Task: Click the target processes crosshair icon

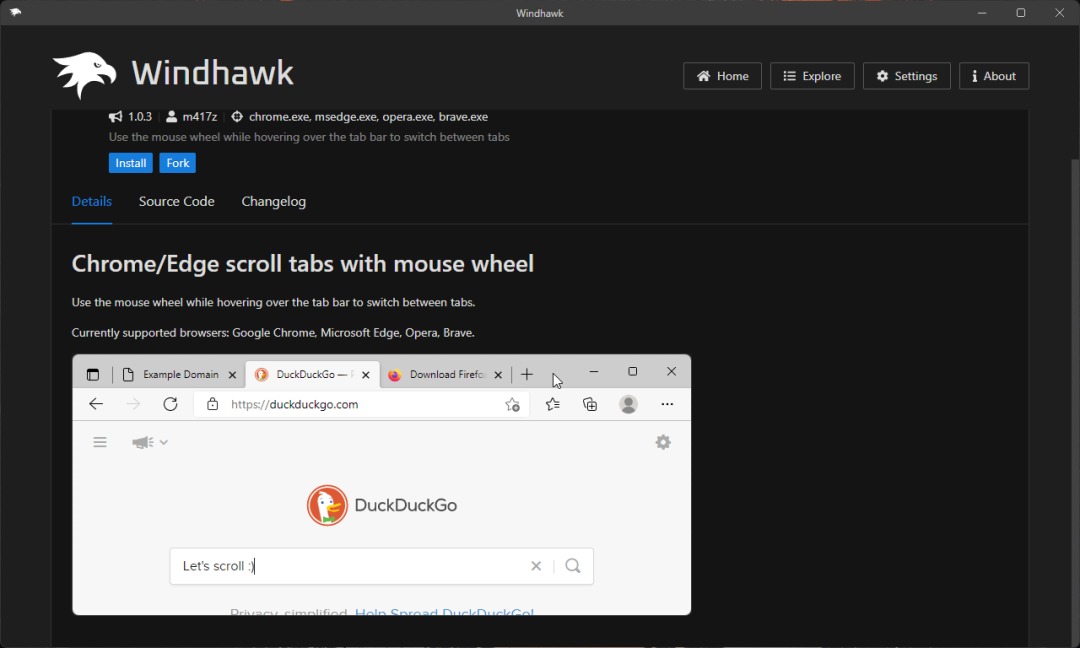Action: [237, 116]
